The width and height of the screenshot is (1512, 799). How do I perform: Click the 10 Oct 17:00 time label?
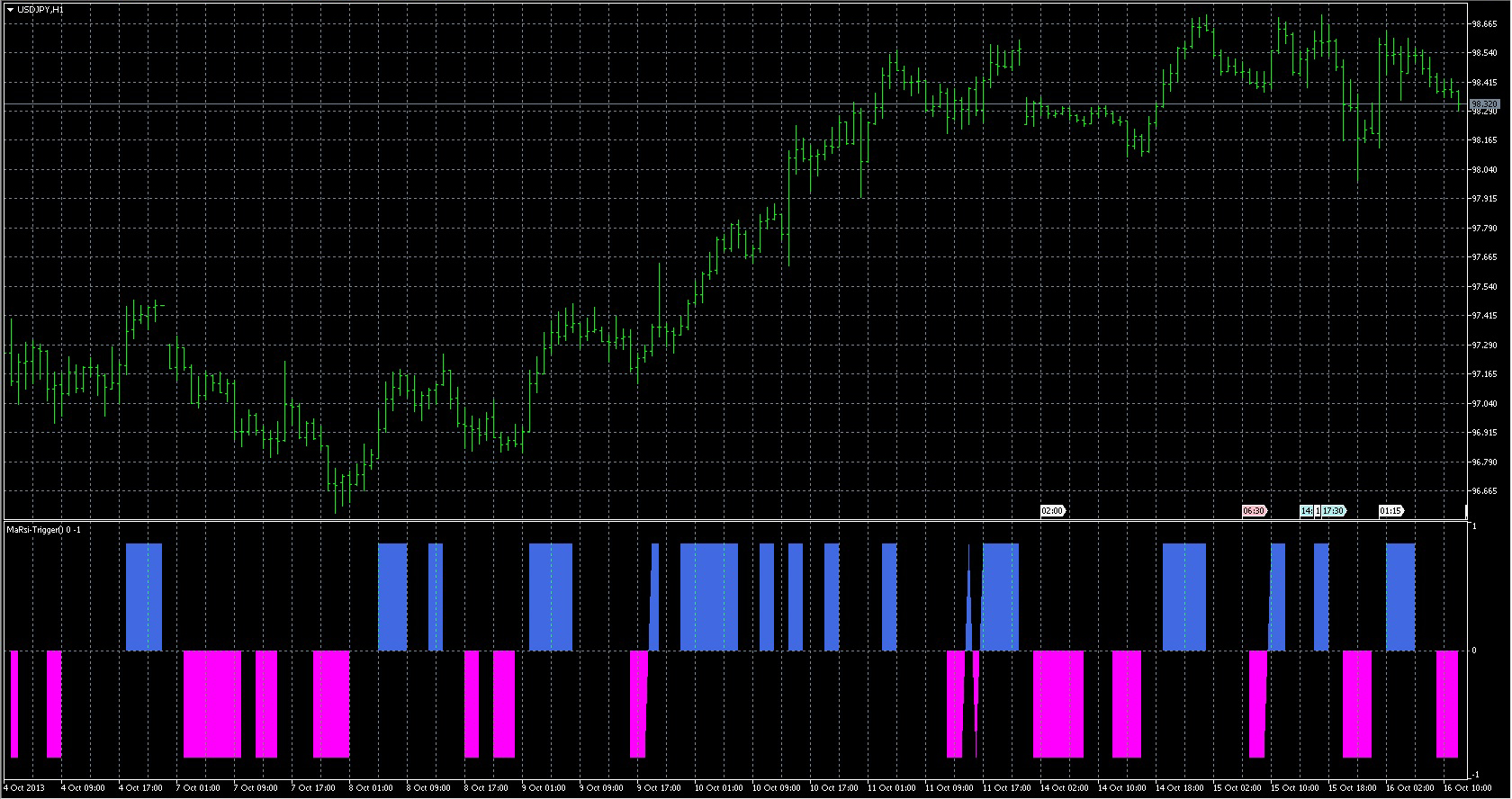(x=832, y=788)
